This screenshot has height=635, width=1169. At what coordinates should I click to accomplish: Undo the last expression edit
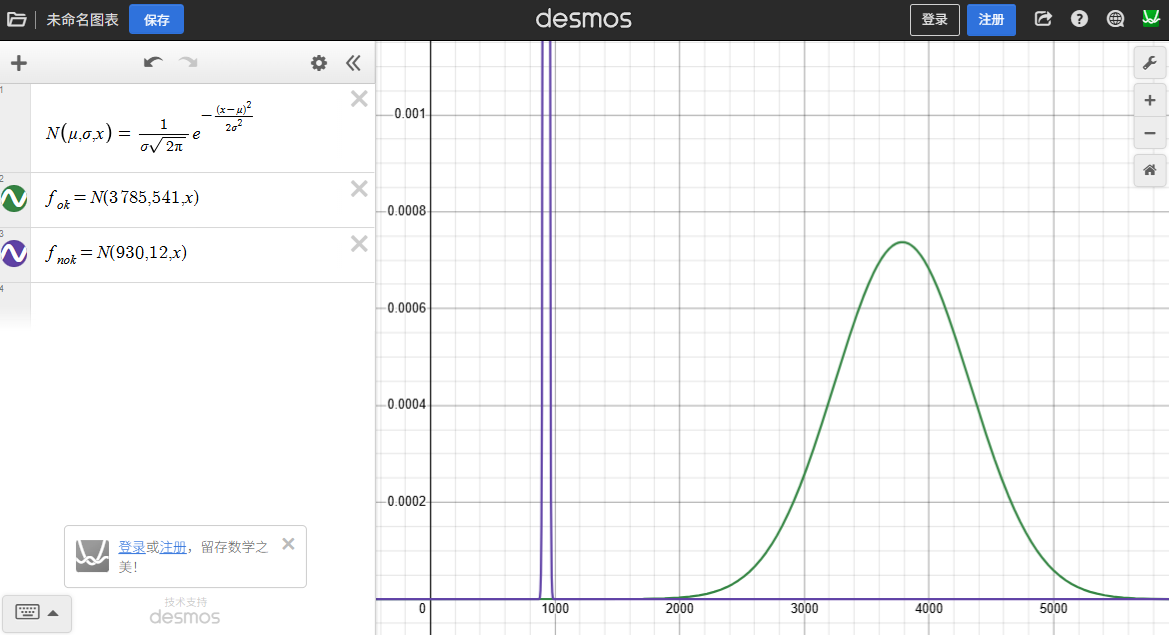point(153,63)
